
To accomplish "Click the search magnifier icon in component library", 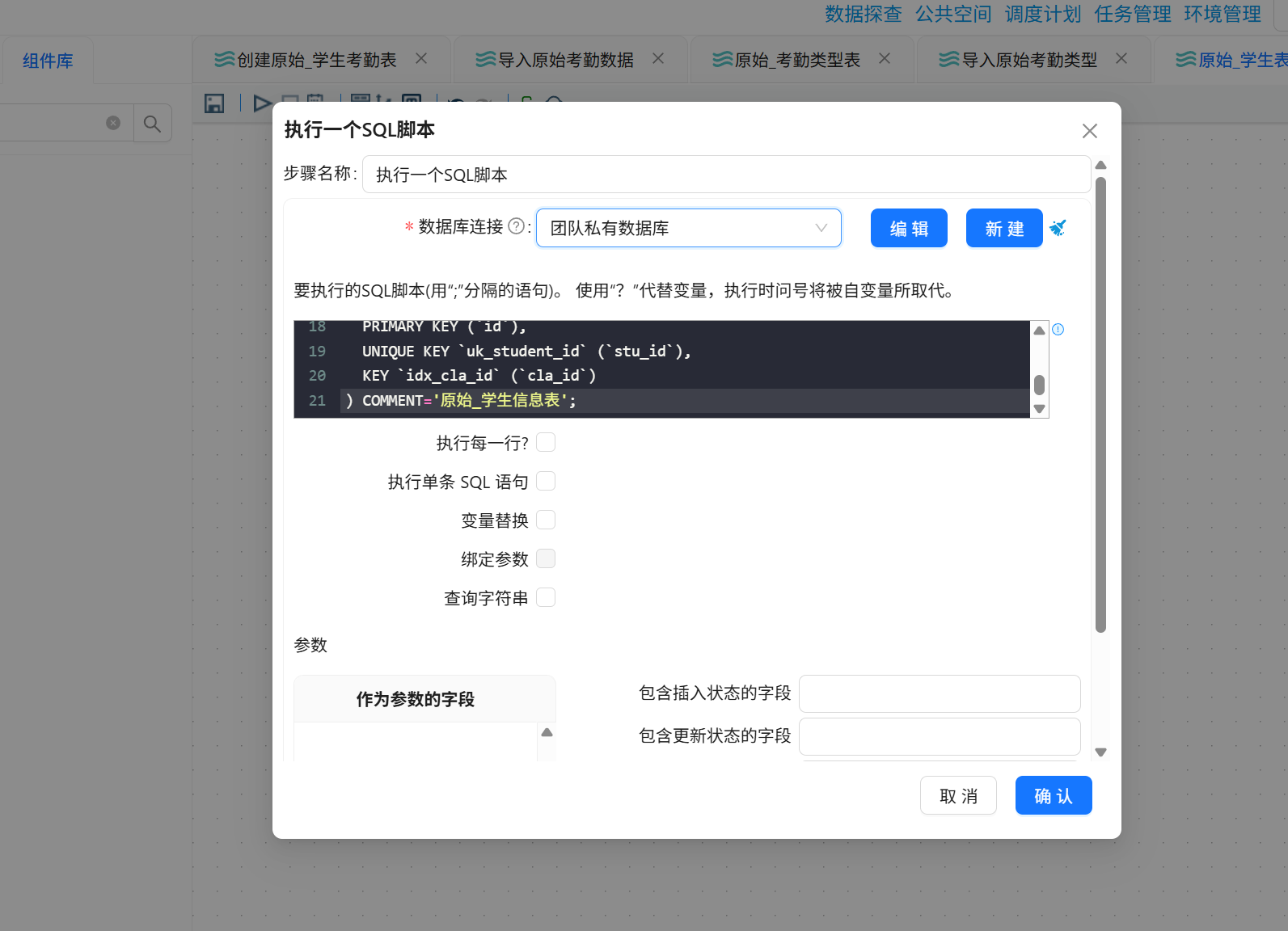I will click(x=152, y=124).
